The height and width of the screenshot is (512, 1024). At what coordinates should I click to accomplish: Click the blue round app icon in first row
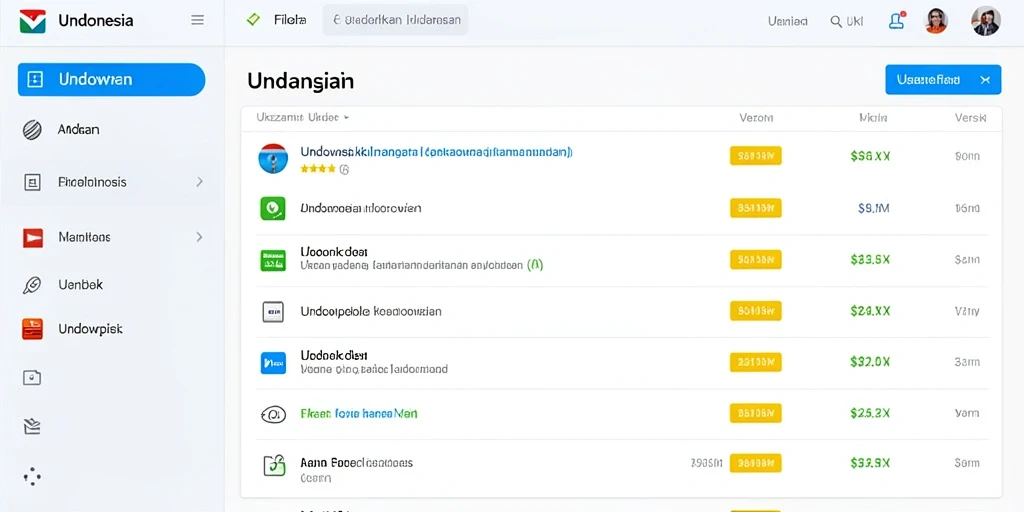point(273,158)
